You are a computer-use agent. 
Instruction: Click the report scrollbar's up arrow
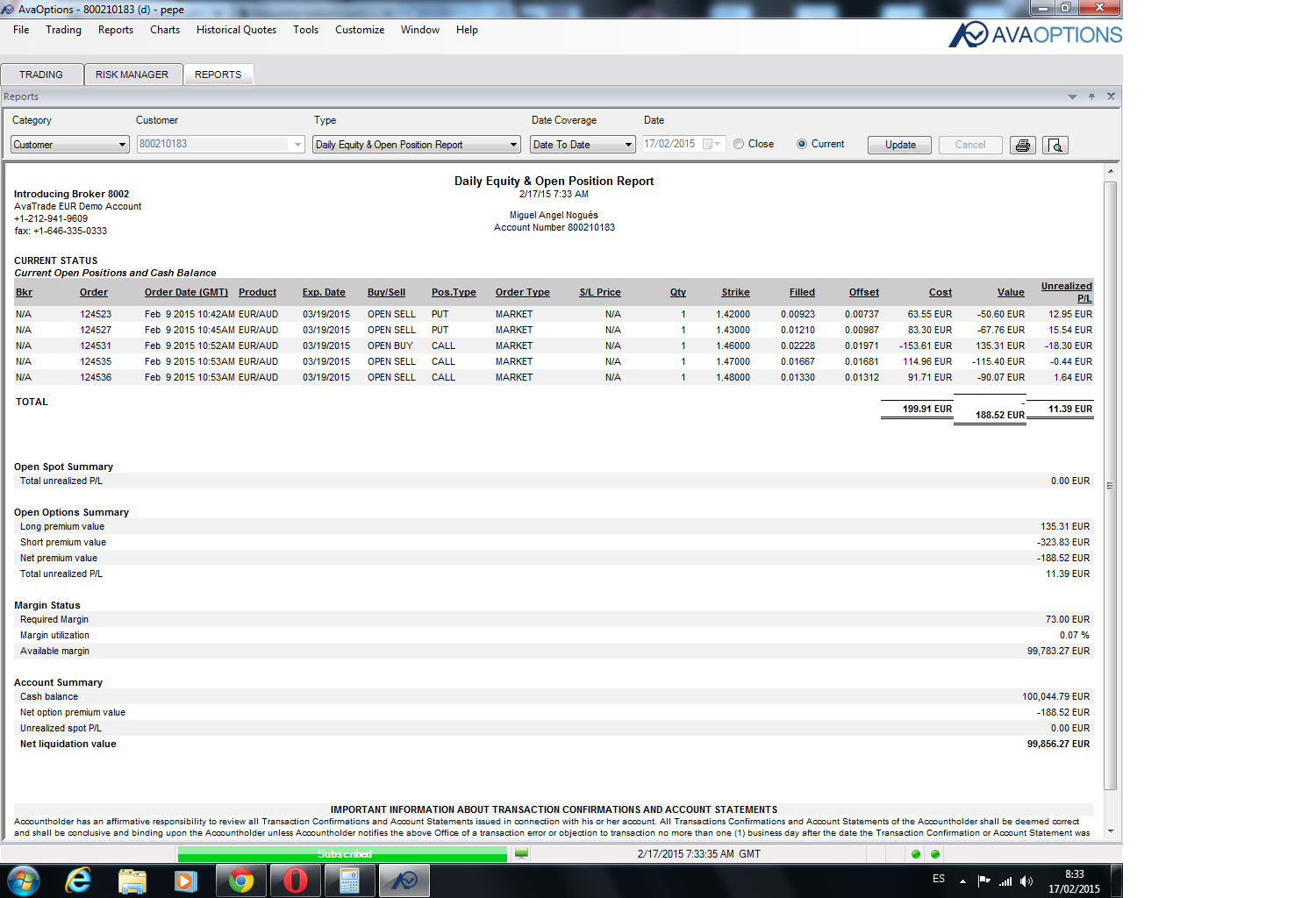pos(1110,171)
